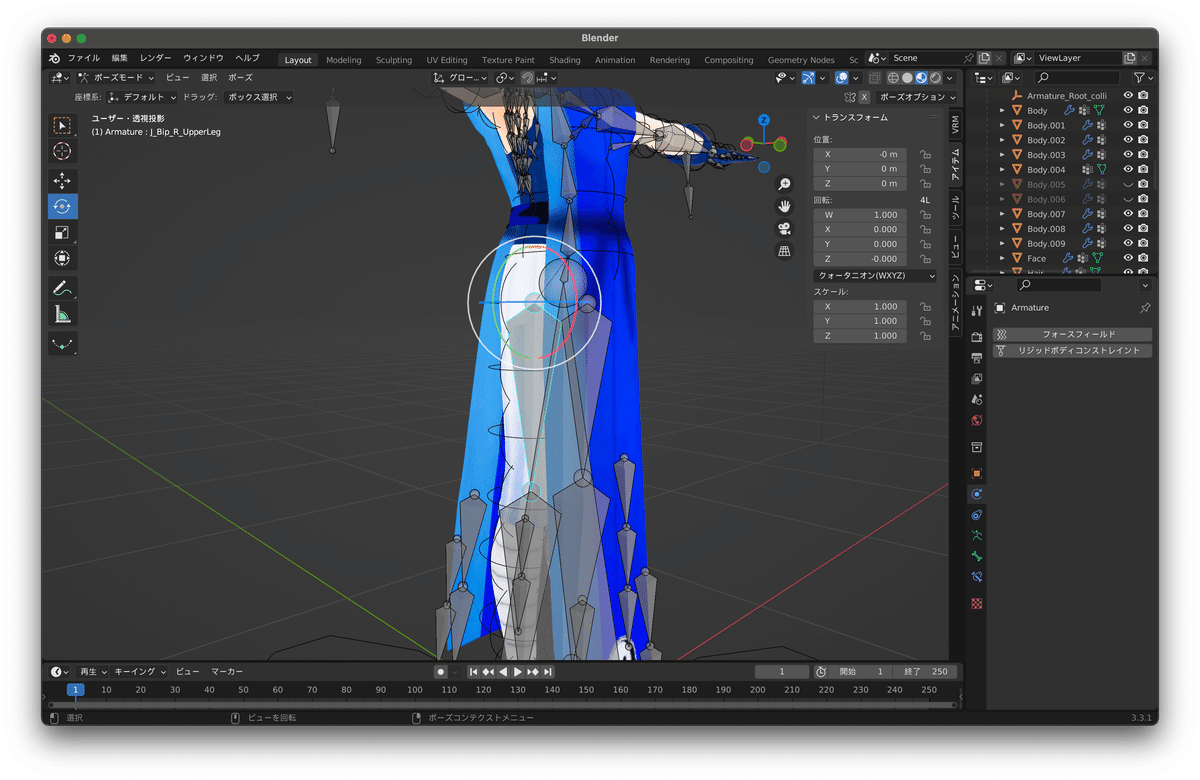Open Object properties orange square tab
The width and height of the screenshot is (1200, 780).
point(977,473)
